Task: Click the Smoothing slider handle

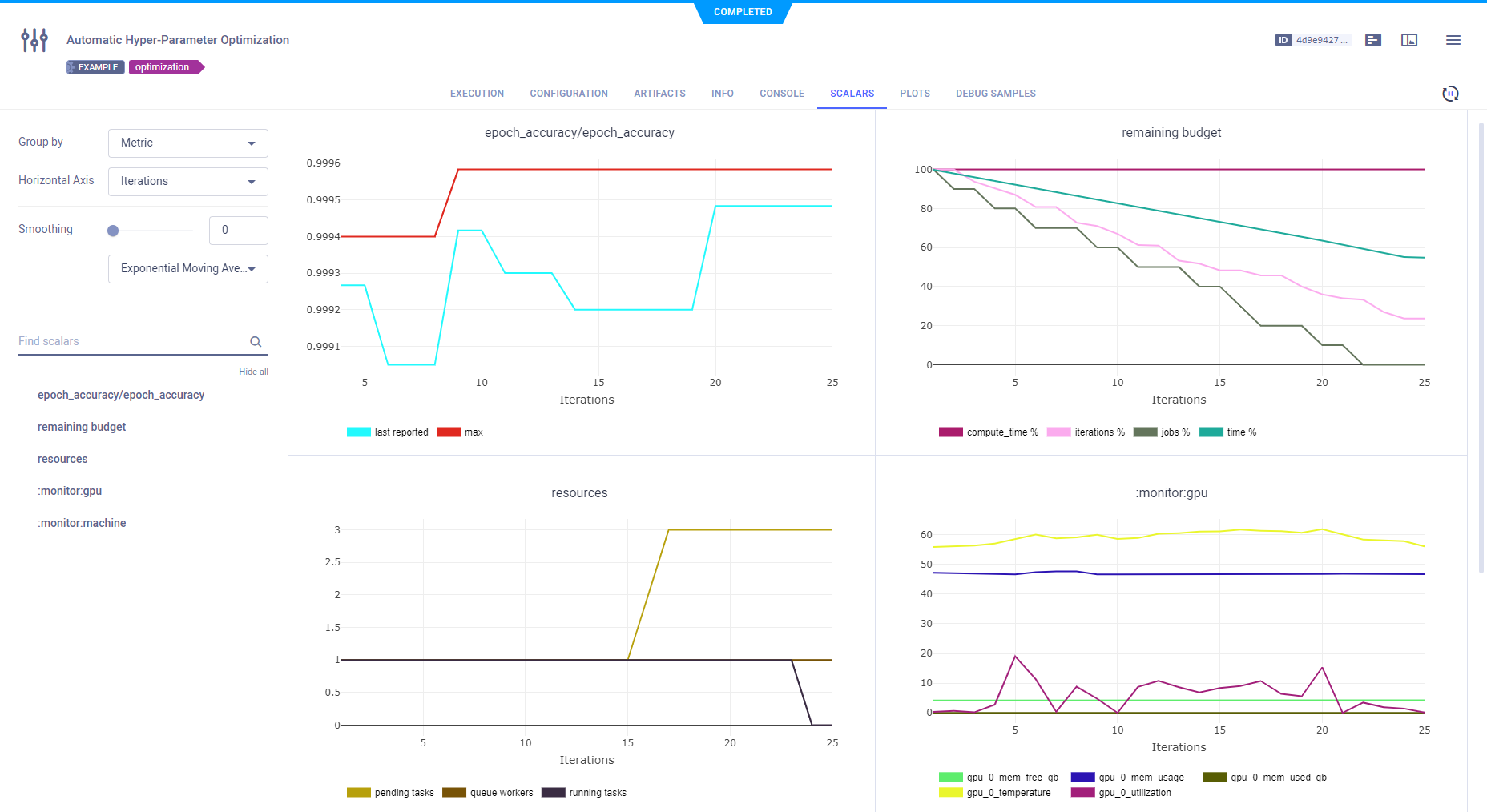Action: click(x=113, y=231)
